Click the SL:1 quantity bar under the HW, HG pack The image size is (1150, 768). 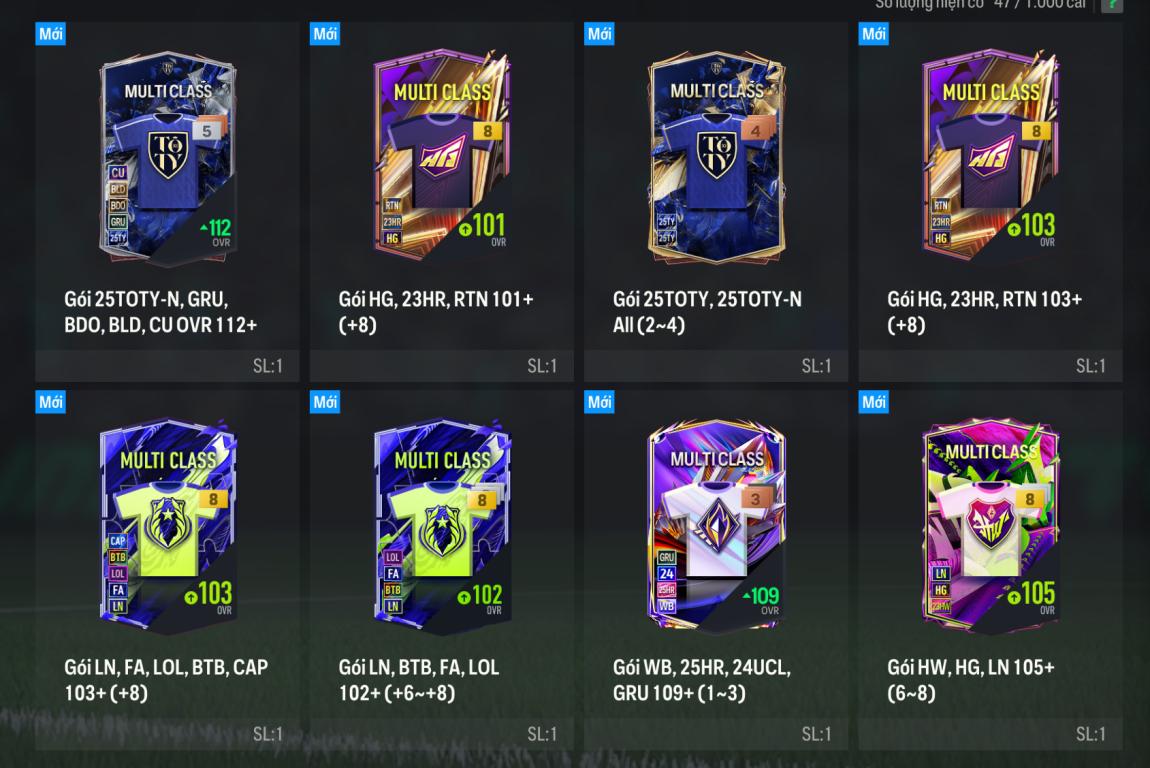990,734
